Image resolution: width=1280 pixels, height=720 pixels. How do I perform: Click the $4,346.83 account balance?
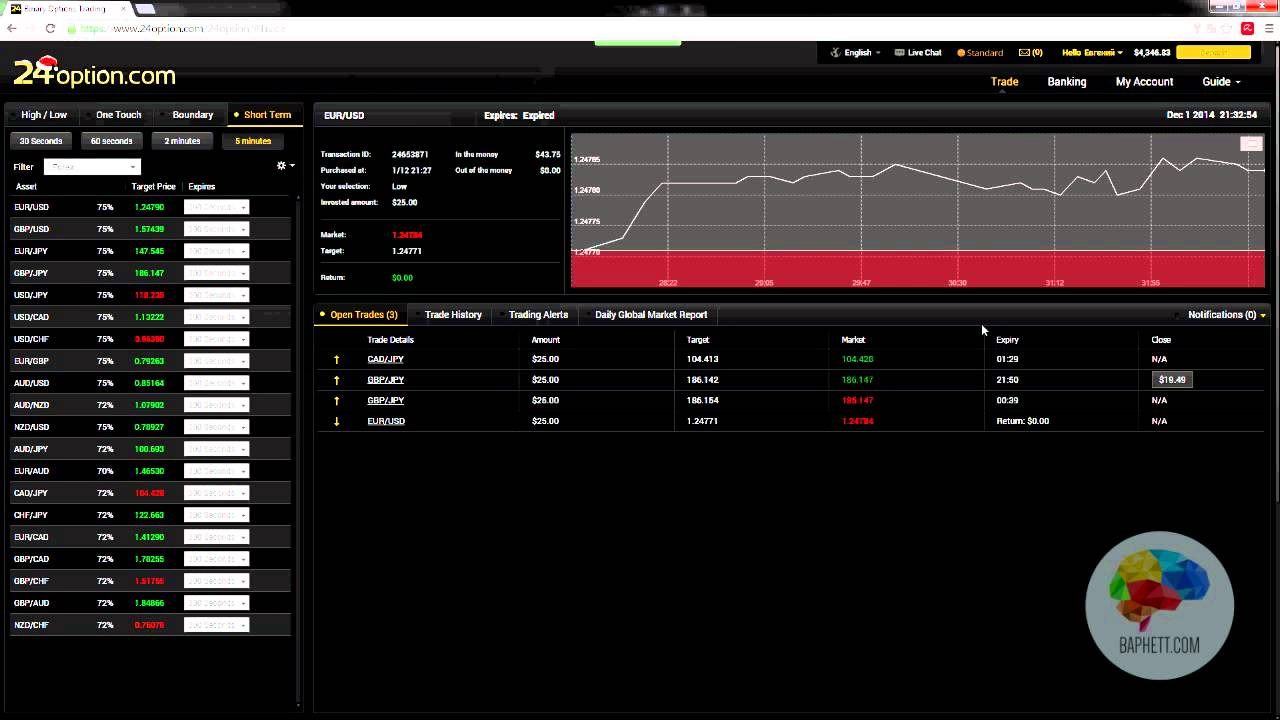(x=1151, y=52)
